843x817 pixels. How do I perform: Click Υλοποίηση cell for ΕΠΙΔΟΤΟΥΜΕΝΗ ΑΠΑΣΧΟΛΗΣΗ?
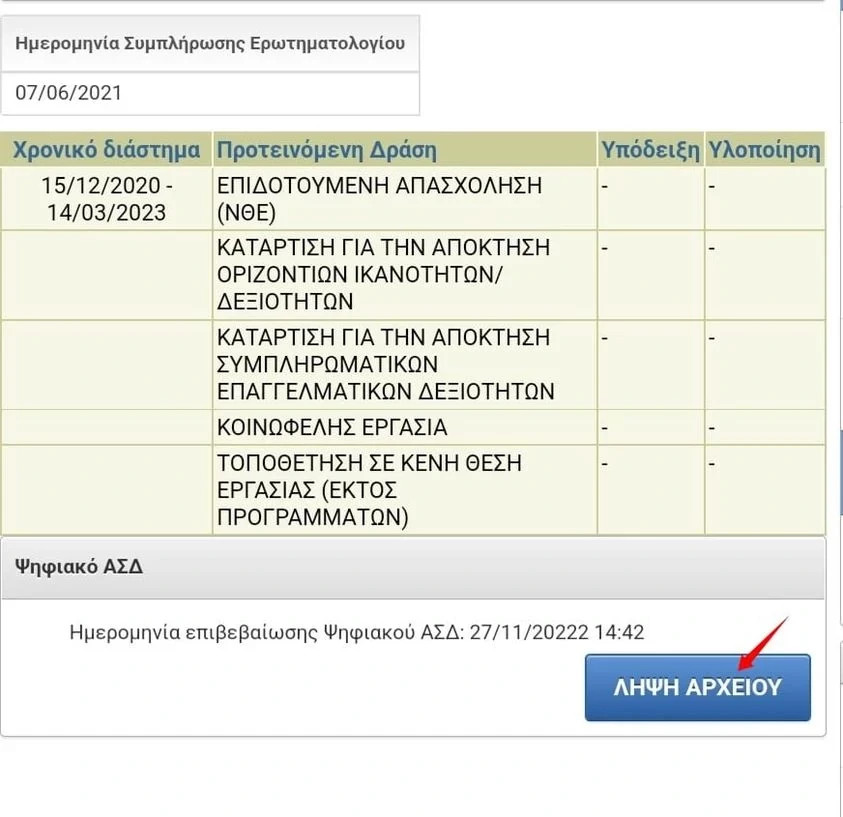pos(764,198)
